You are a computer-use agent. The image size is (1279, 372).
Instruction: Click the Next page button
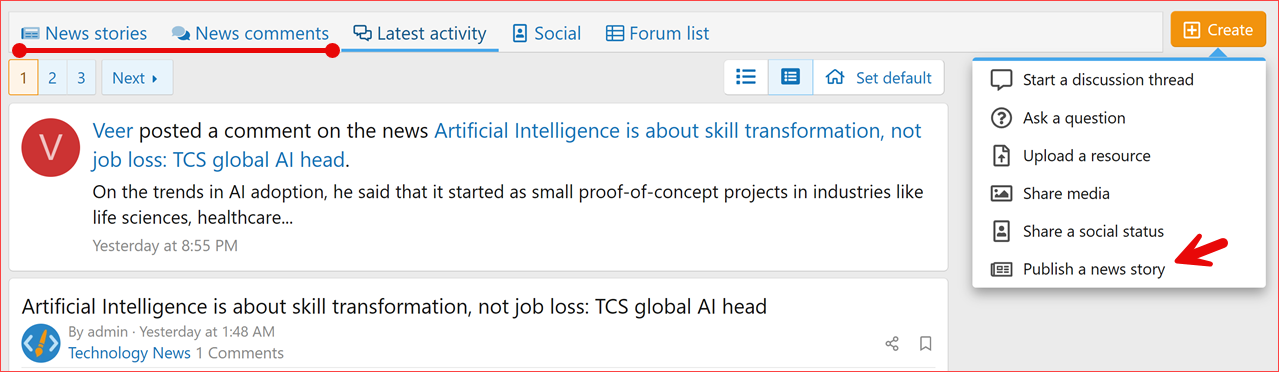click(x=136, y=78)
